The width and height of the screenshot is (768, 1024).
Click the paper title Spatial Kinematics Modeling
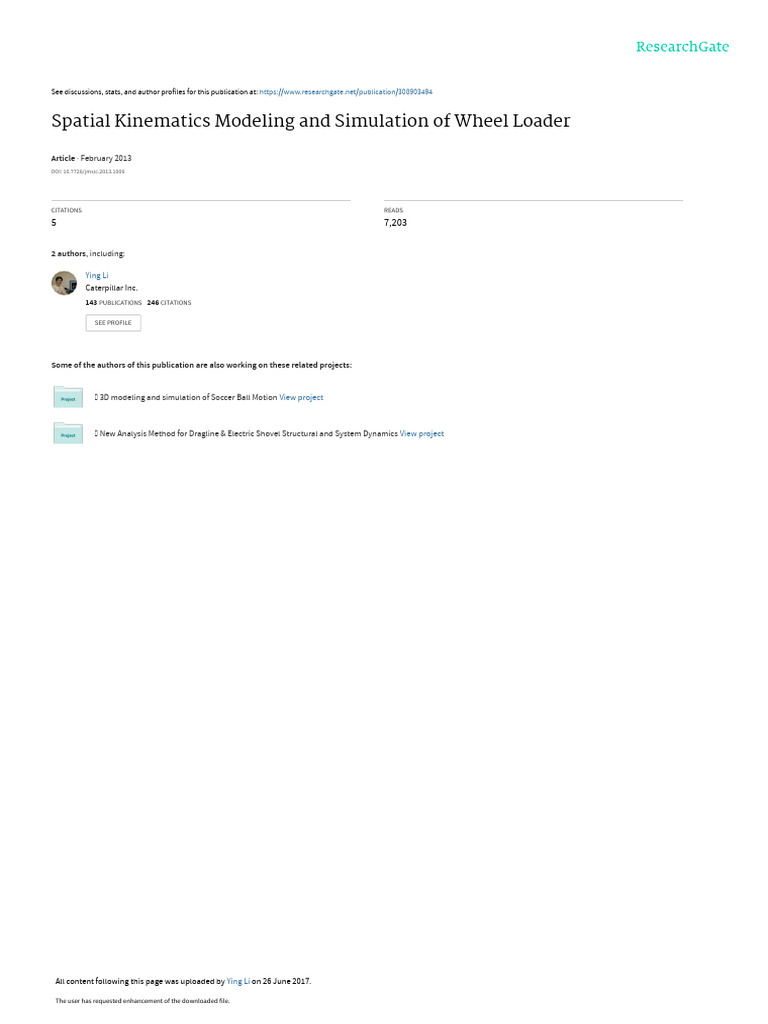click(x=311, y=121)
